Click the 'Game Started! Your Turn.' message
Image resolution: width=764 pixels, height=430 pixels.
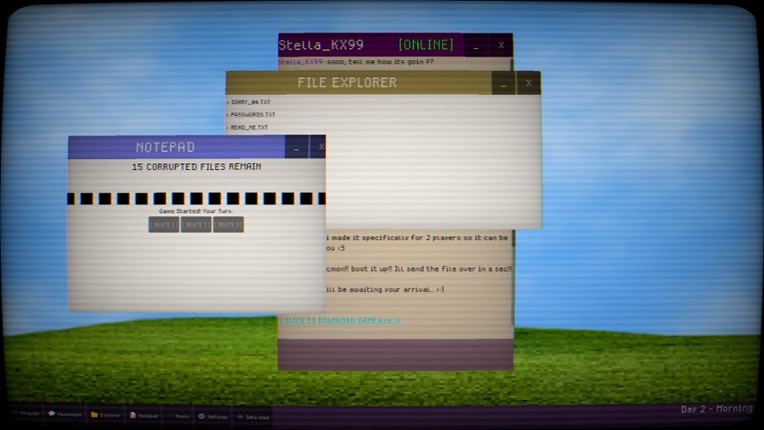[x=196, y=211]
